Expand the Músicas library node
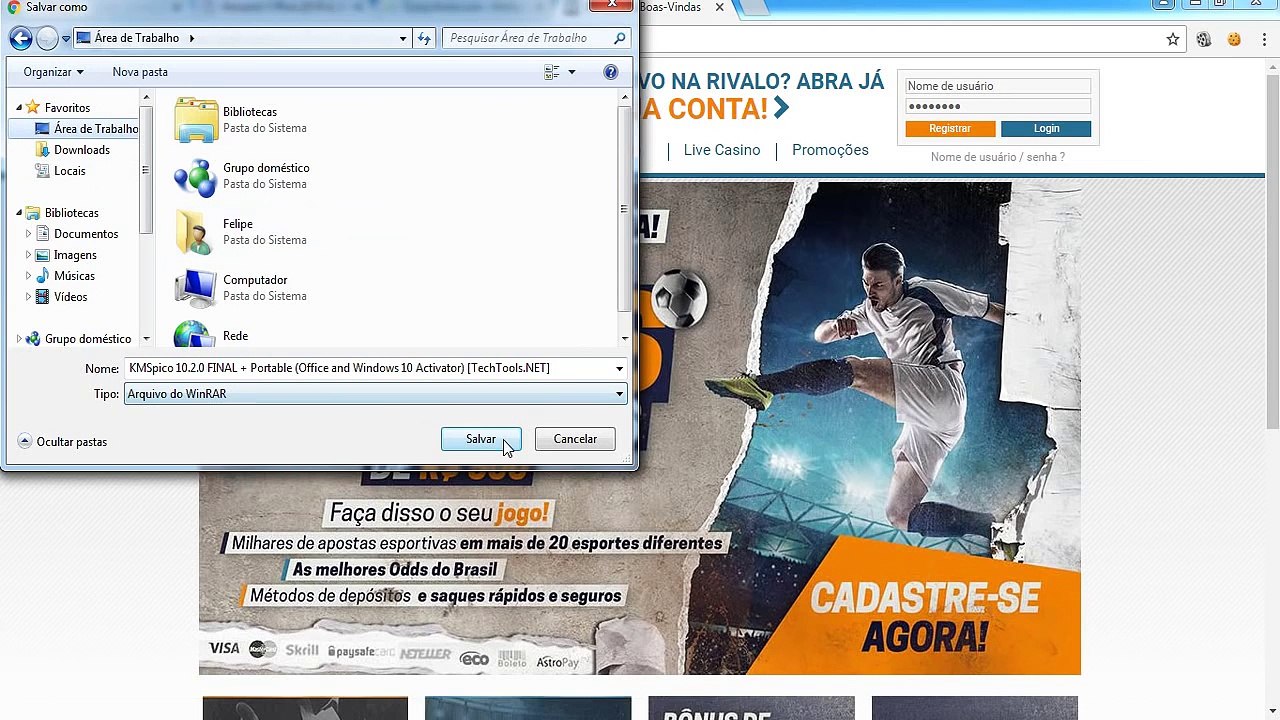 tap(29, 276)
